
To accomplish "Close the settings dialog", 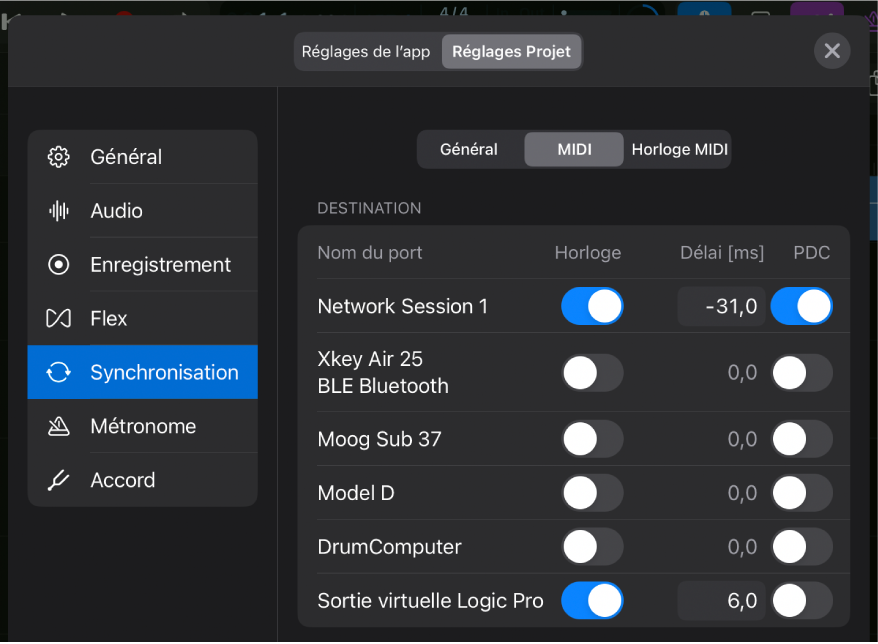I will click(832, 51).
